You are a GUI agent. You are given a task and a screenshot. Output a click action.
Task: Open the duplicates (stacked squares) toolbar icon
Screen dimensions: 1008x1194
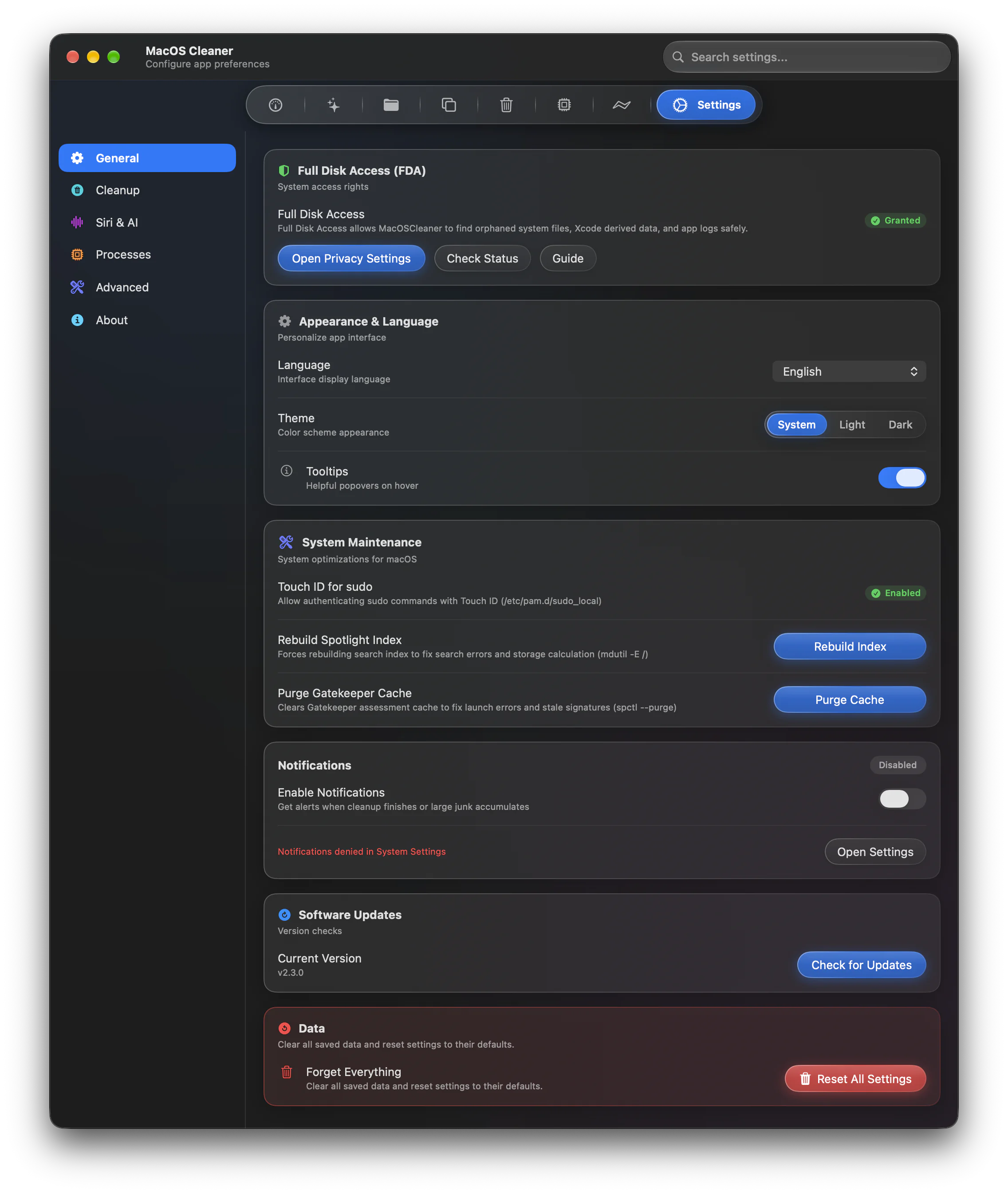449,105
